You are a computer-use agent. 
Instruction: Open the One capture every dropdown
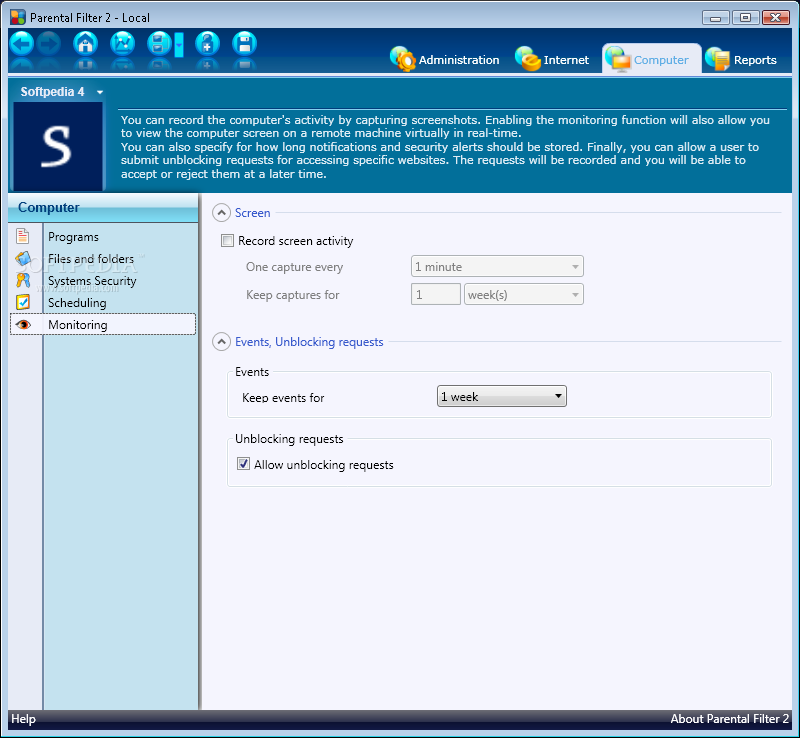pos(497,266)
